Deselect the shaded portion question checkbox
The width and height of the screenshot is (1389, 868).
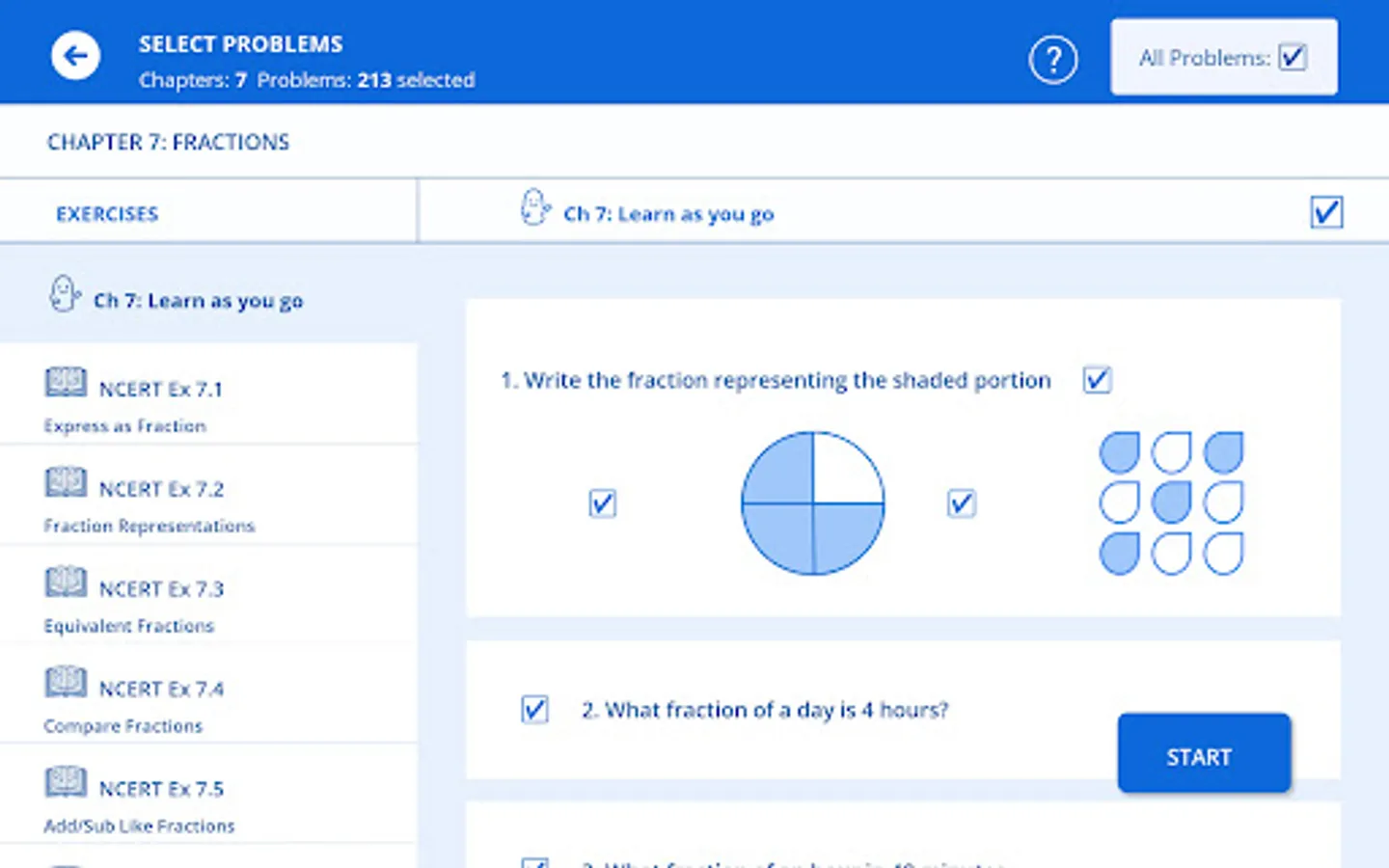(1097, 380)
